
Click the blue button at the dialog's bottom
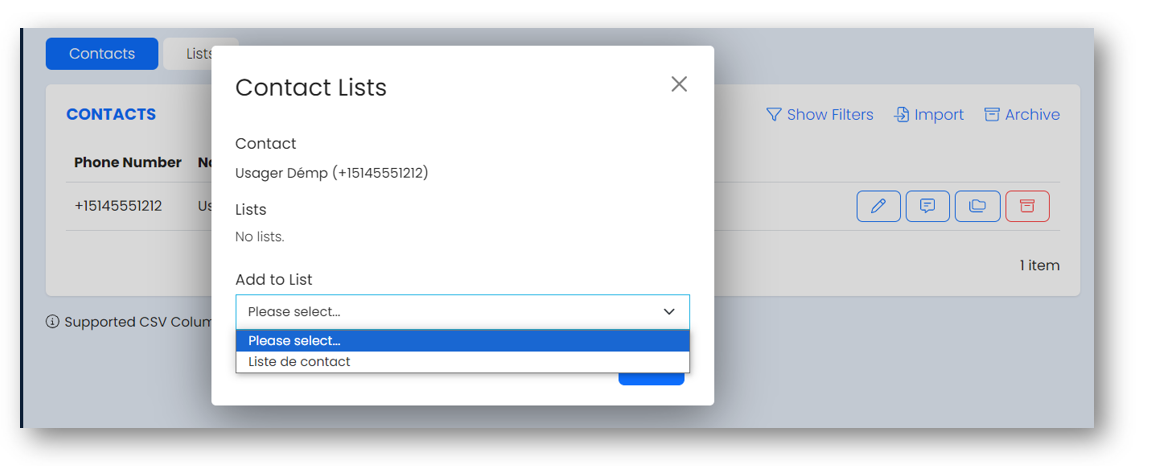coord(651,378)
